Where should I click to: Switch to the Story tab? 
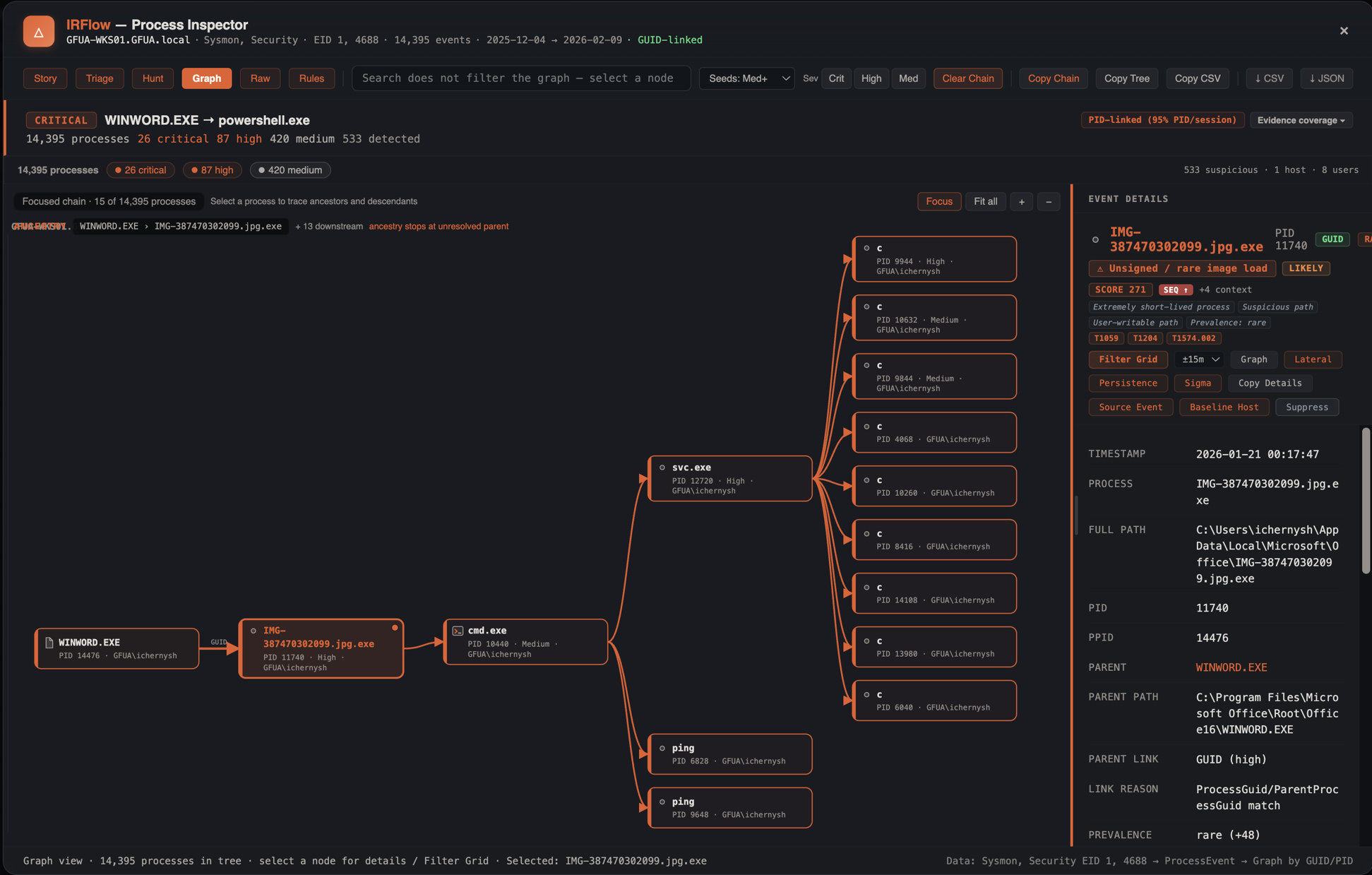click(45, 78)
